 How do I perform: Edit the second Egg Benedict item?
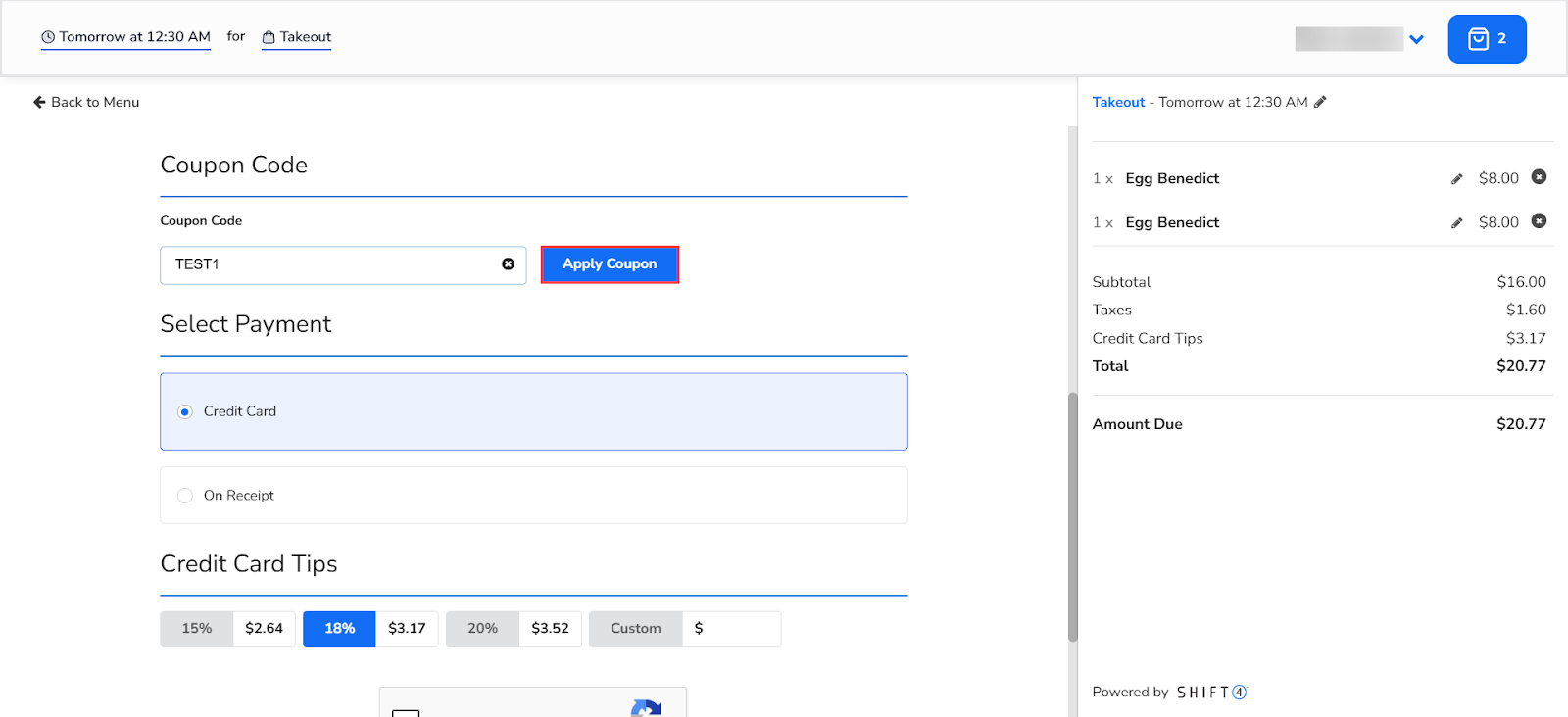pyautogui.click(x=1456, y=223)
